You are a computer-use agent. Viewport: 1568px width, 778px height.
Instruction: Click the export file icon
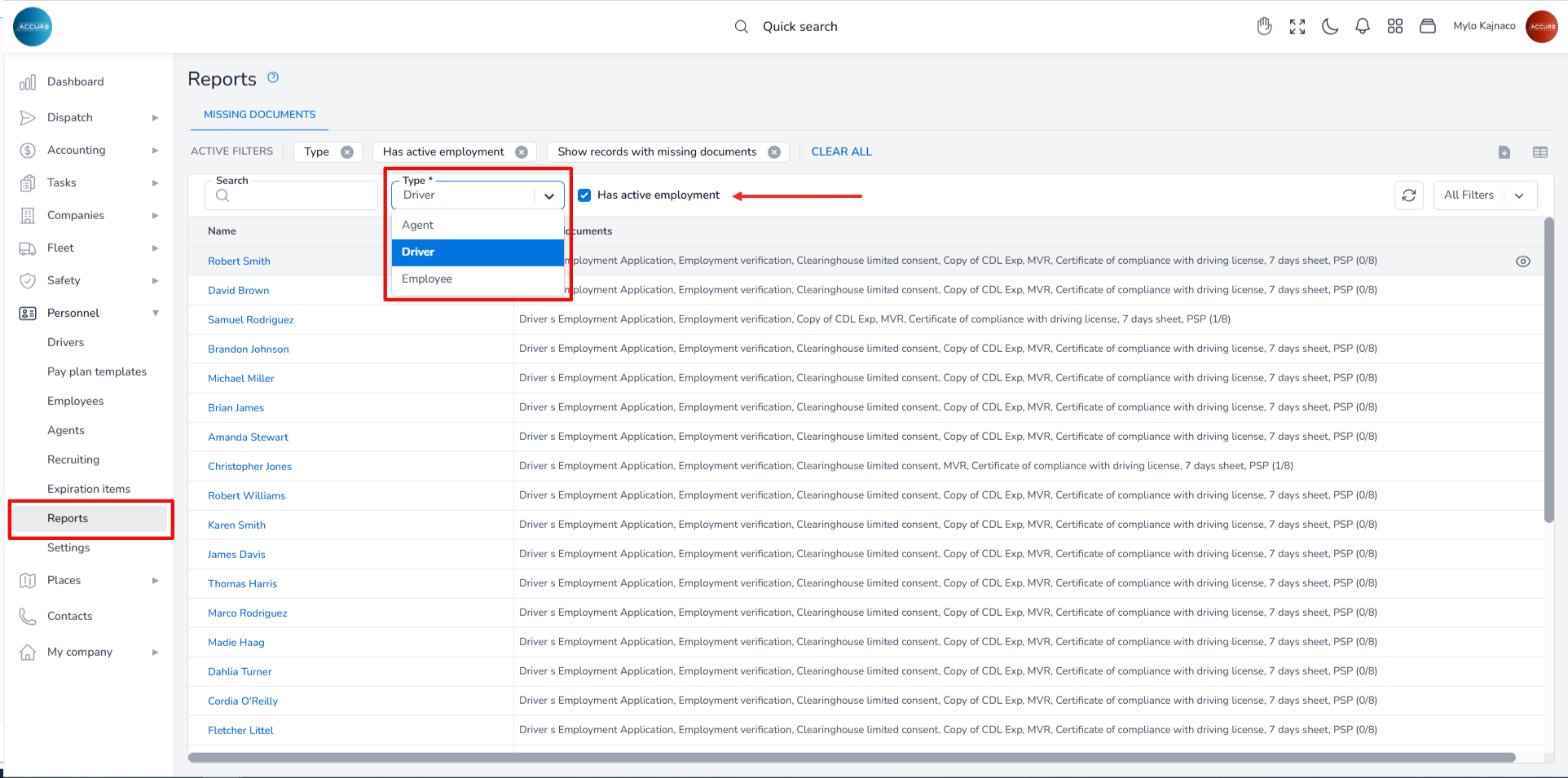[x=1504, y=152]
